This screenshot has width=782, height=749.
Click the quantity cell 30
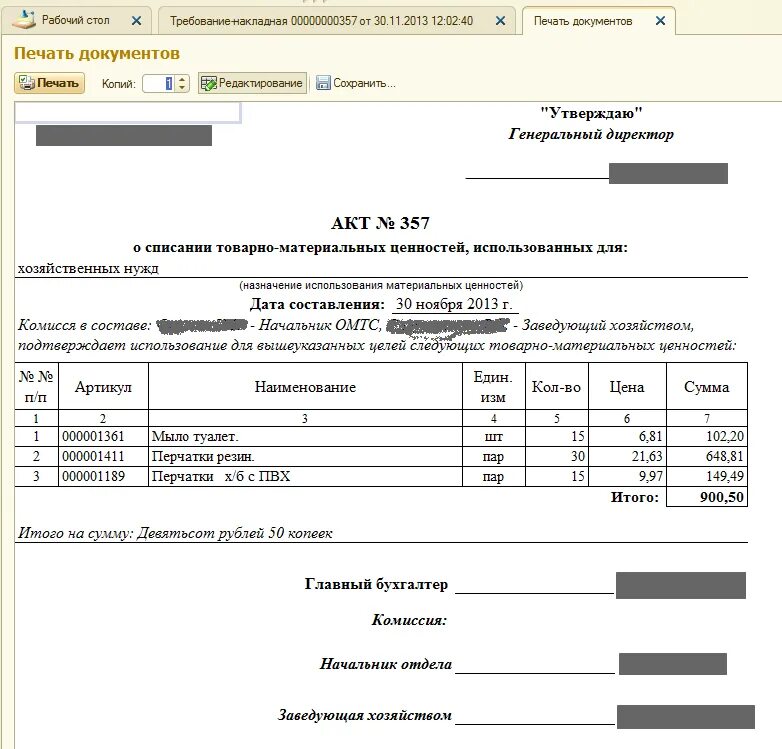point(557,456)
